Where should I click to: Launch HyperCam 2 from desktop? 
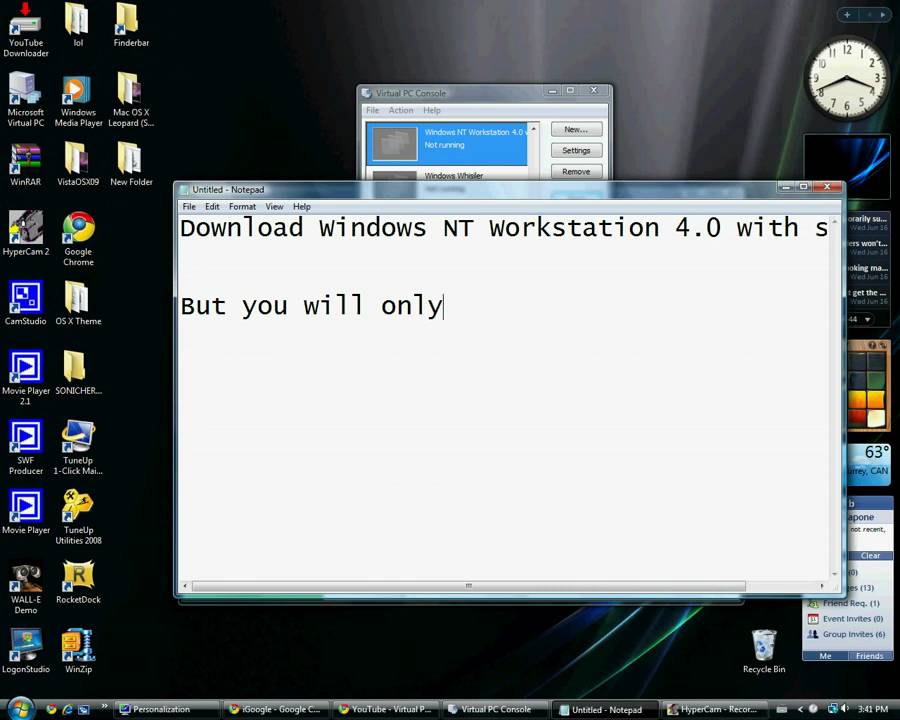(25, 234)
